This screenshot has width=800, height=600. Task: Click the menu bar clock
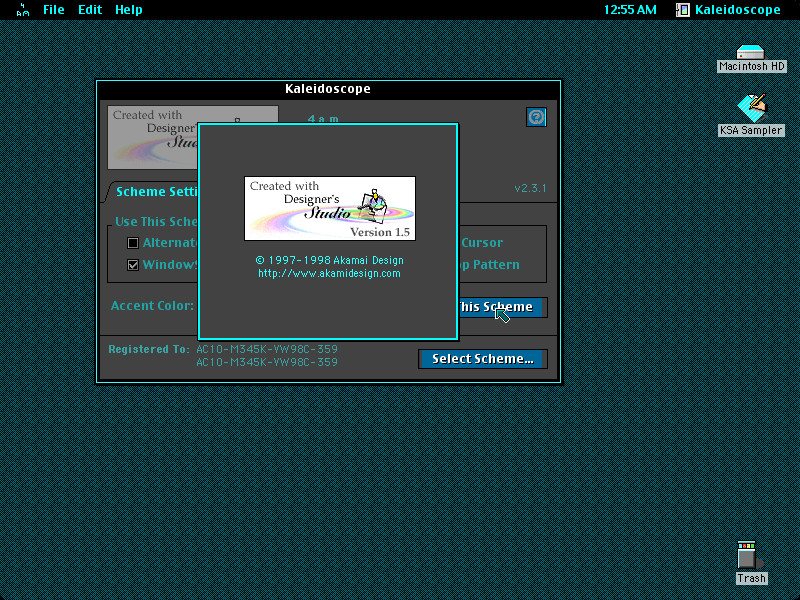coord(630,10)
